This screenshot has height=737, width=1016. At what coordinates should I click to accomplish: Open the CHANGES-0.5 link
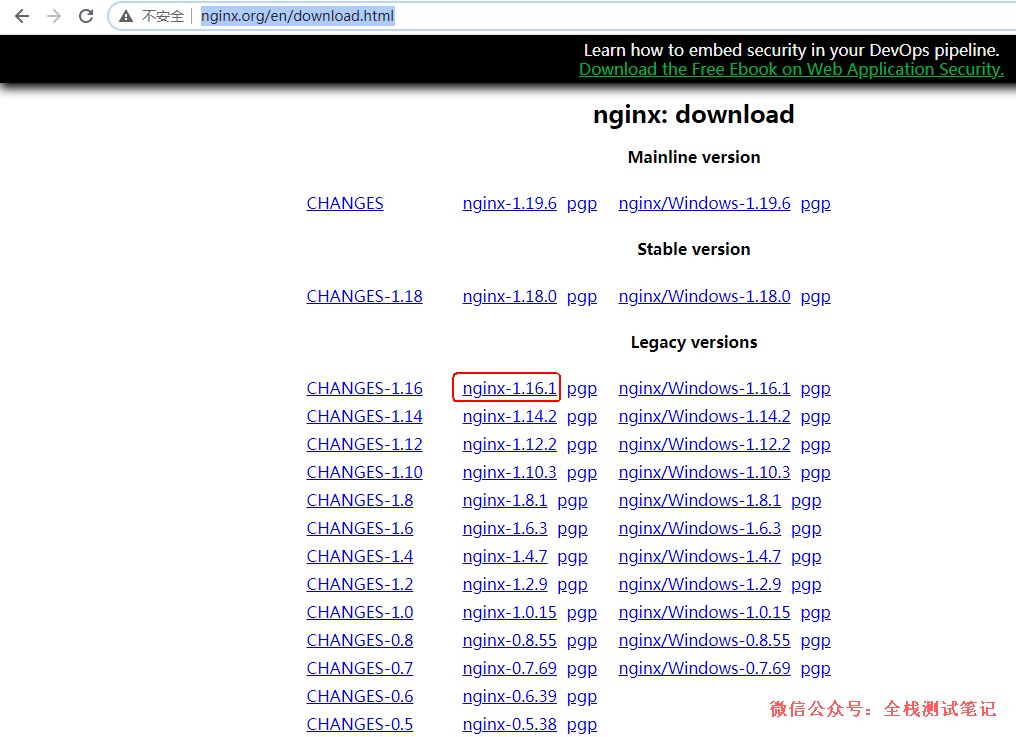click(360, 724)
